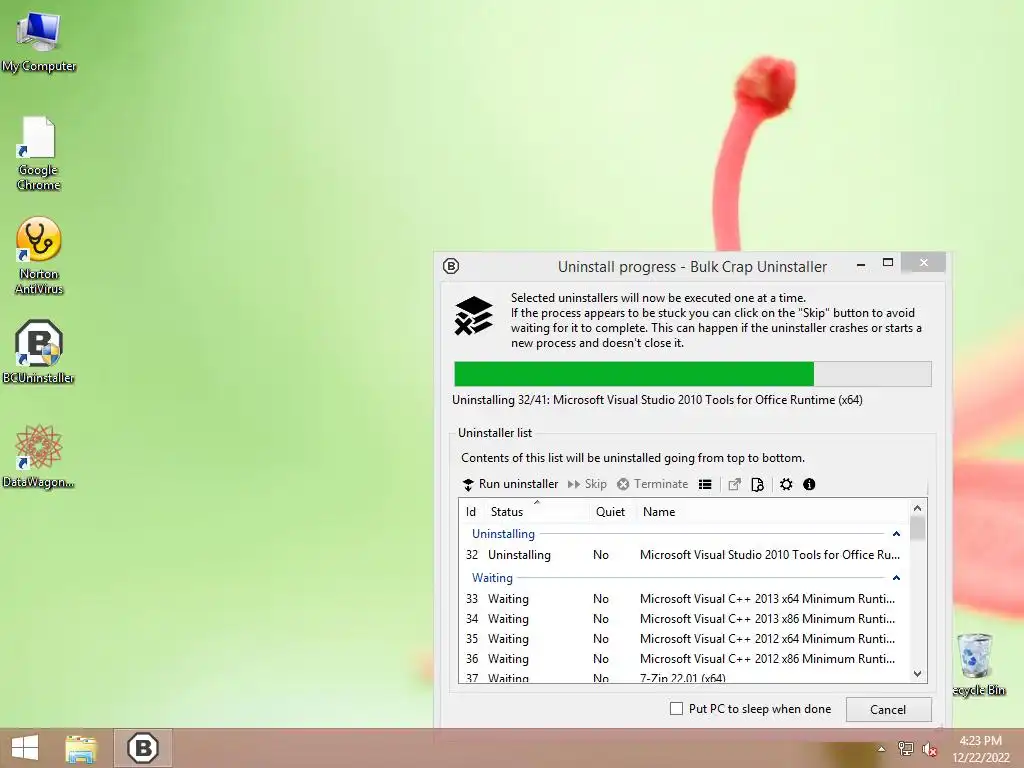The width and height of the screenshot is (1024, 768).
Task: Click the list scrollbar thumb
Action: (x=918, y=528)
